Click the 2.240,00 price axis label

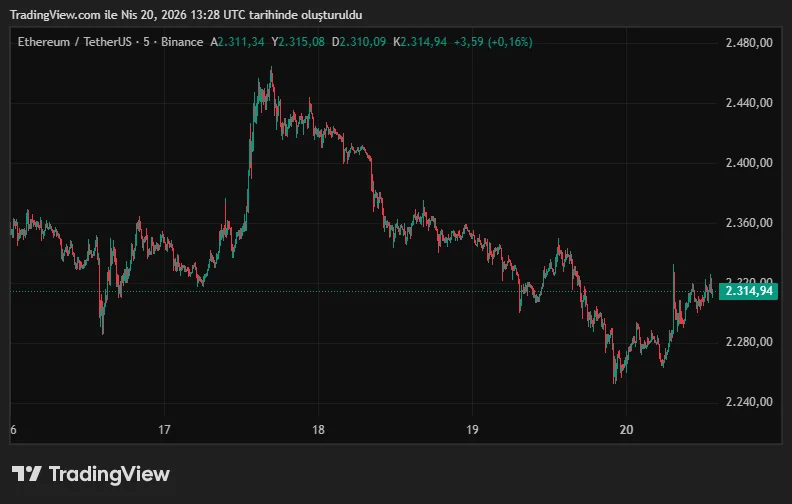(749, 402)
